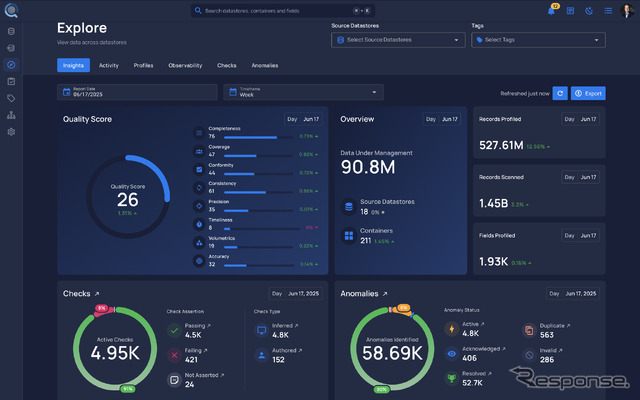Focus the search datastores field

(x=282, y=11)
